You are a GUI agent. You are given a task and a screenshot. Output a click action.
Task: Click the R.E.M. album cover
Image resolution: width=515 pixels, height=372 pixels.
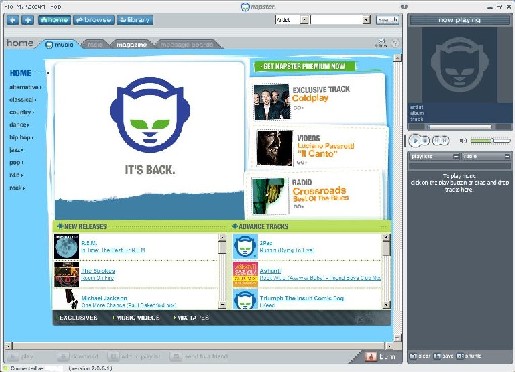point(66,247)
